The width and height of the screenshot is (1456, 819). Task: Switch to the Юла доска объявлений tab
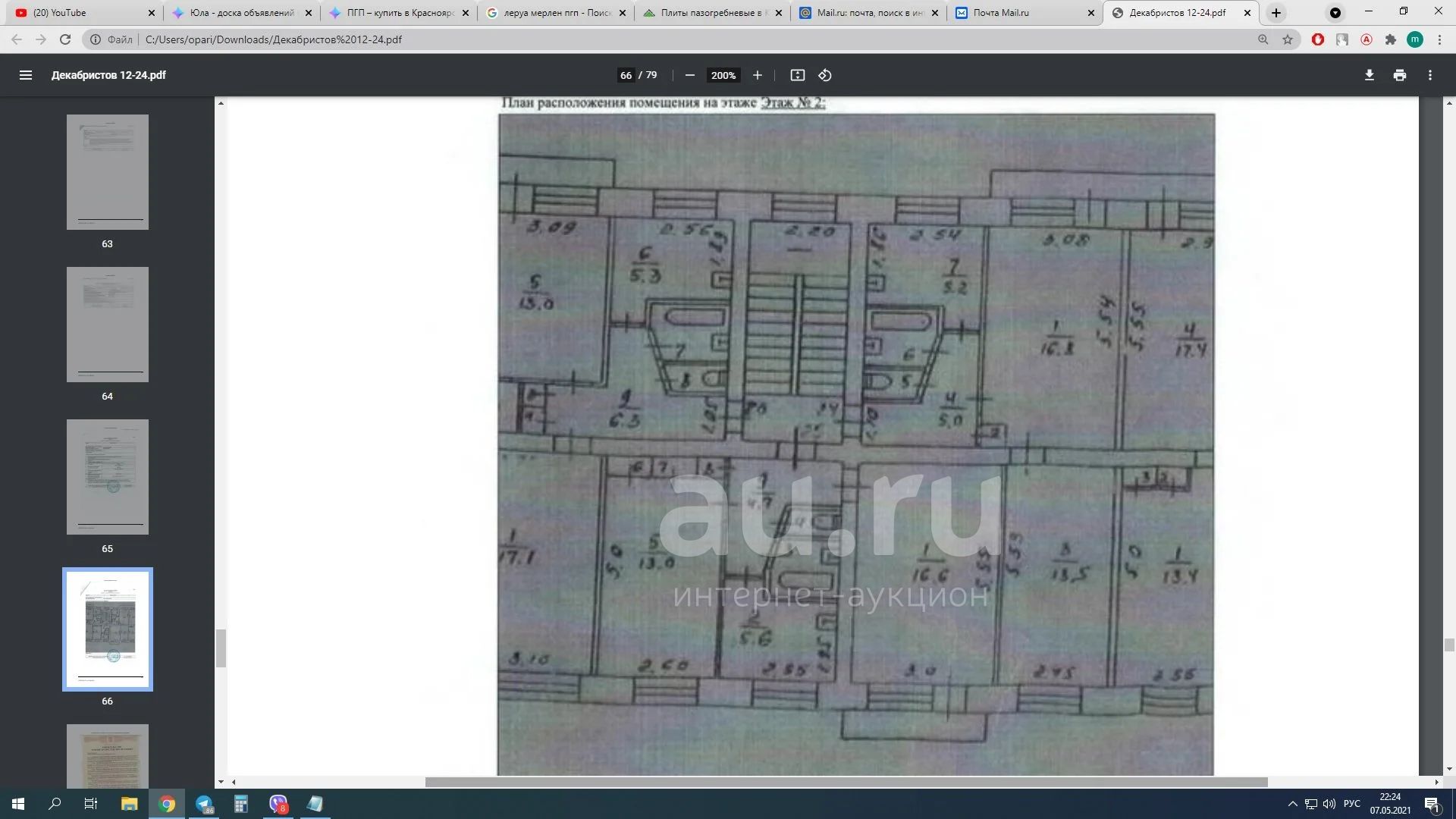(241, 13)
